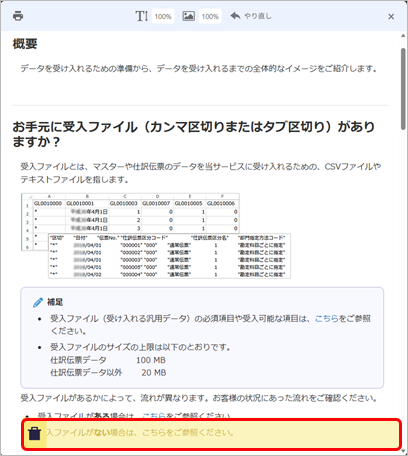Viewport: 408px width, 456px height.
Task: Click the text size icon
Action: pyautogui.click(x=141, y=16)
